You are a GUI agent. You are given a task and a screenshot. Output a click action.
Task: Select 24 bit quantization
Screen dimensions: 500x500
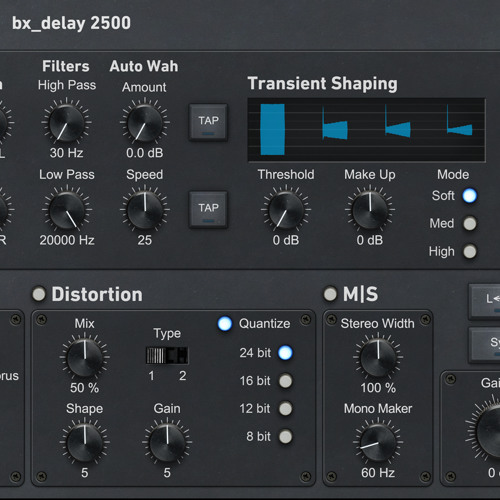(285, 353)
